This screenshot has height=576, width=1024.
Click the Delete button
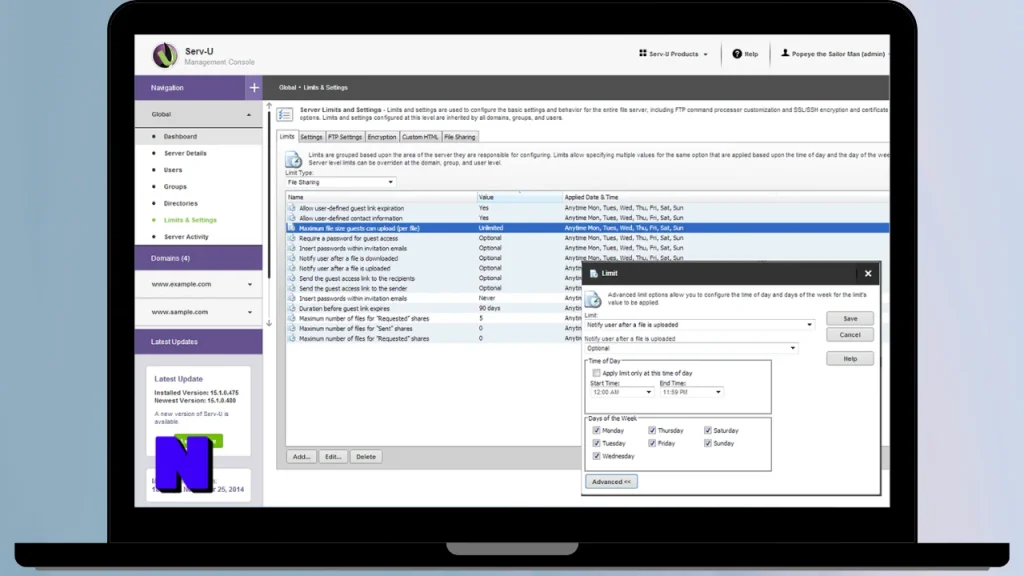(366, 456)
